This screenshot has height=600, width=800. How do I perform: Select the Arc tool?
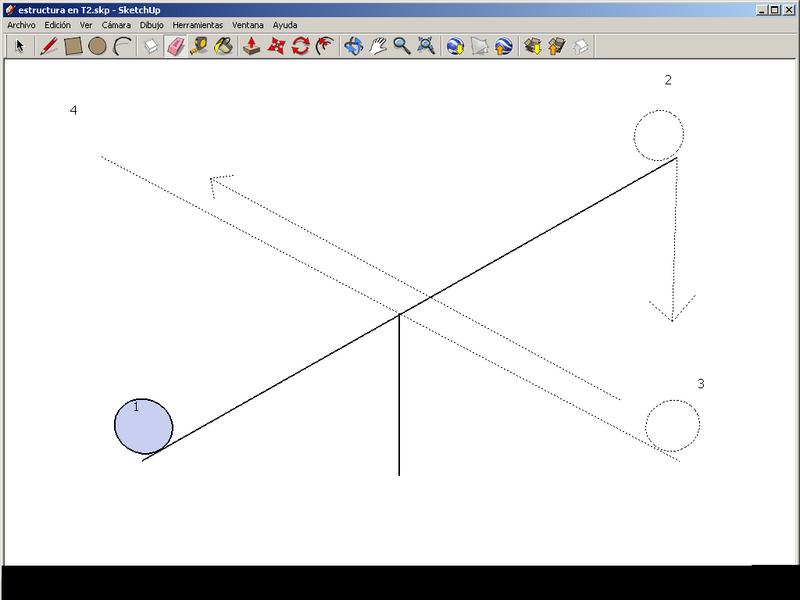pos(122,46)
